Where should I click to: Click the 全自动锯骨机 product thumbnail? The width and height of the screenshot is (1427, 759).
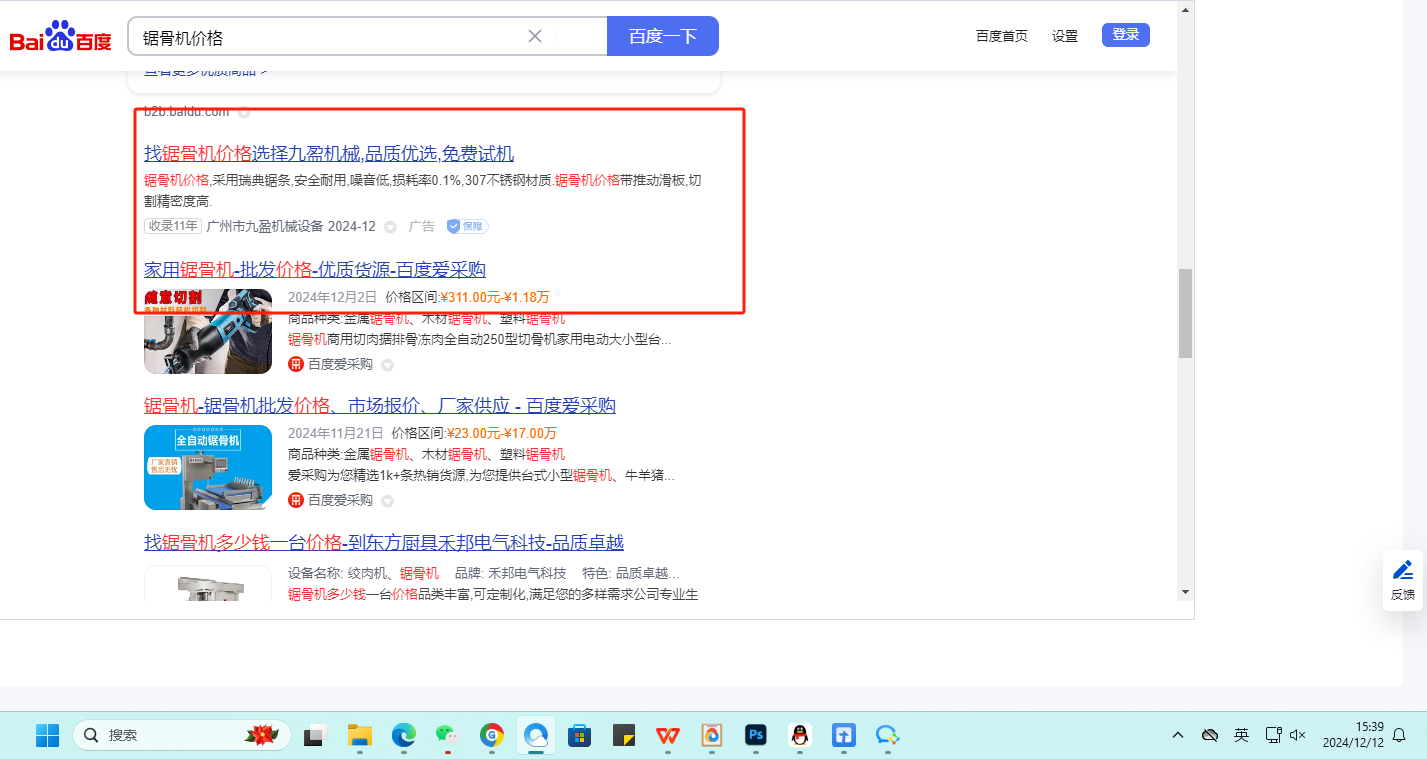(208, 467)
